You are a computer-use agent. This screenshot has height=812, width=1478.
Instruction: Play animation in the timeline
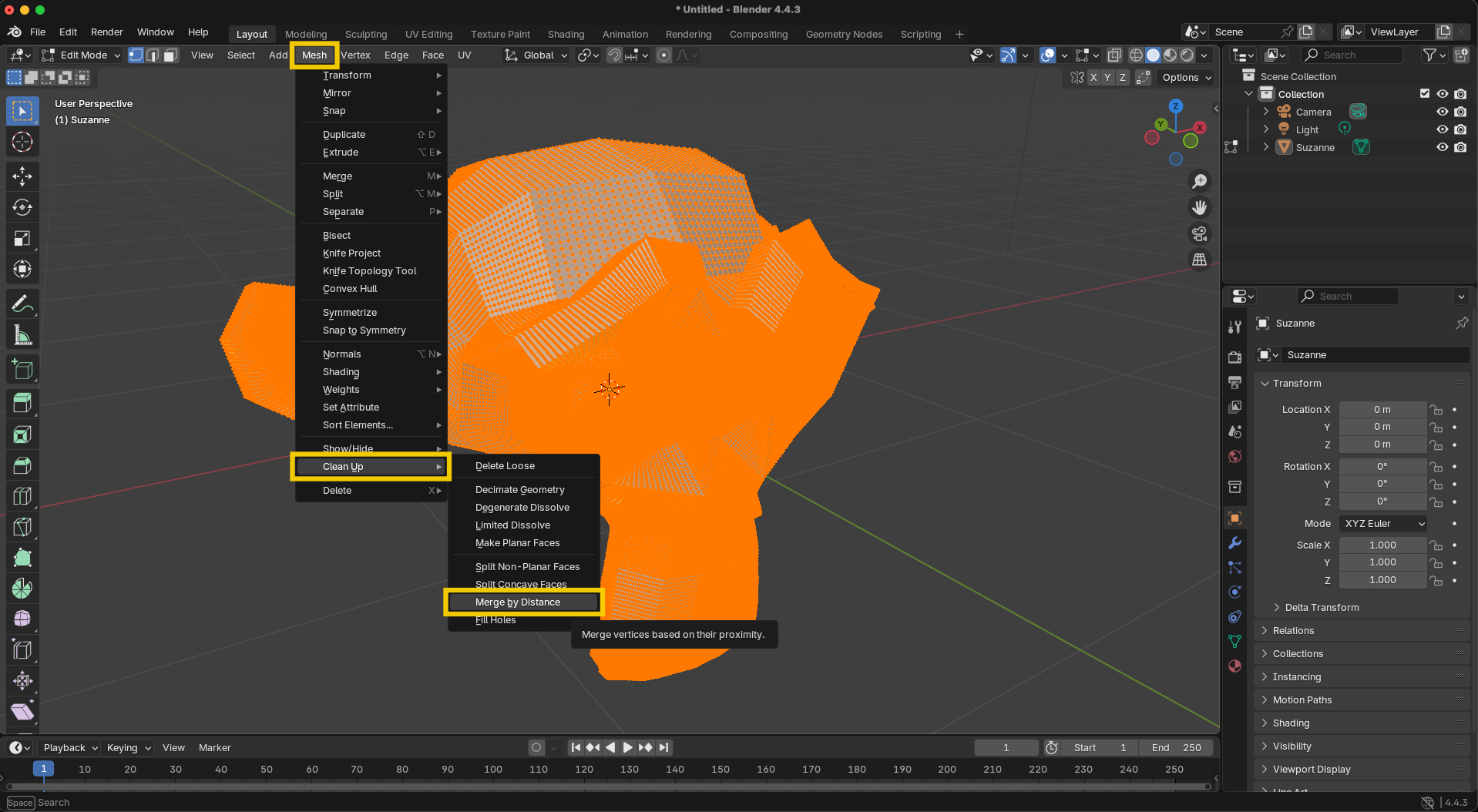627,747
